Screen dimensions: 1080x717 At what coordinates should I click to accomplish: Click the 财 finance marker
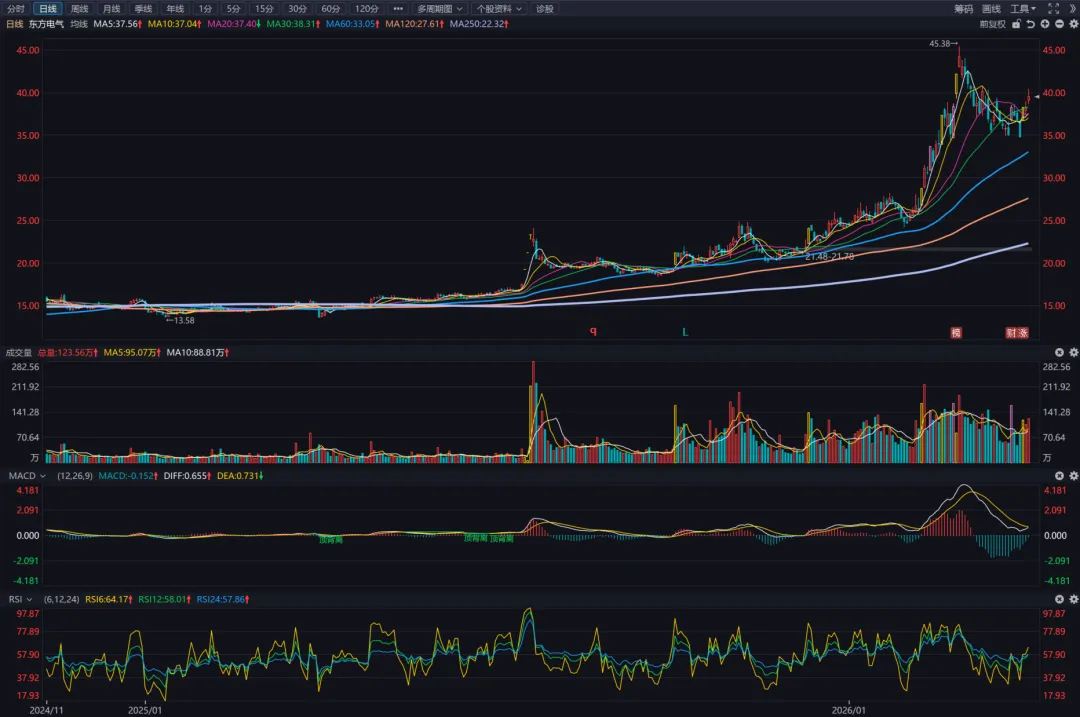point(1011,333)
